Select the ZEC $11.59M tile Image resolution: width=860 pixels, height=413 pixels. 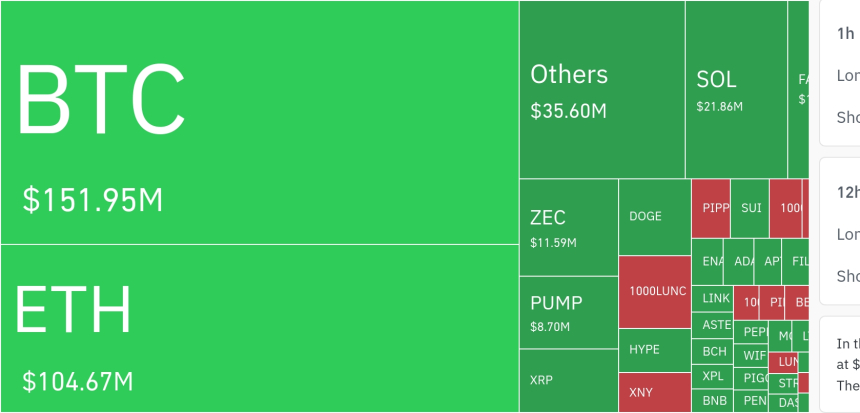tap(568, 227)
